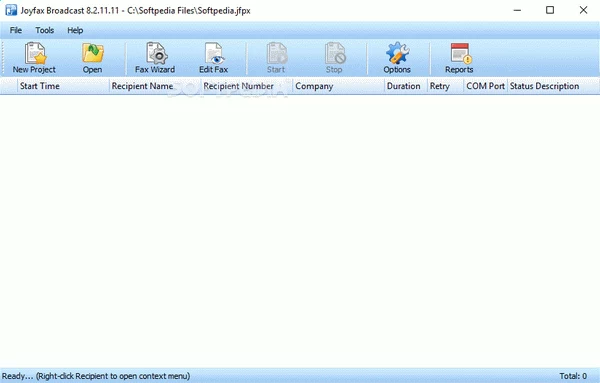The width and height of the screenshot is (600, 383).
Task: Open the Options settings icon
Action: (397, 58)
